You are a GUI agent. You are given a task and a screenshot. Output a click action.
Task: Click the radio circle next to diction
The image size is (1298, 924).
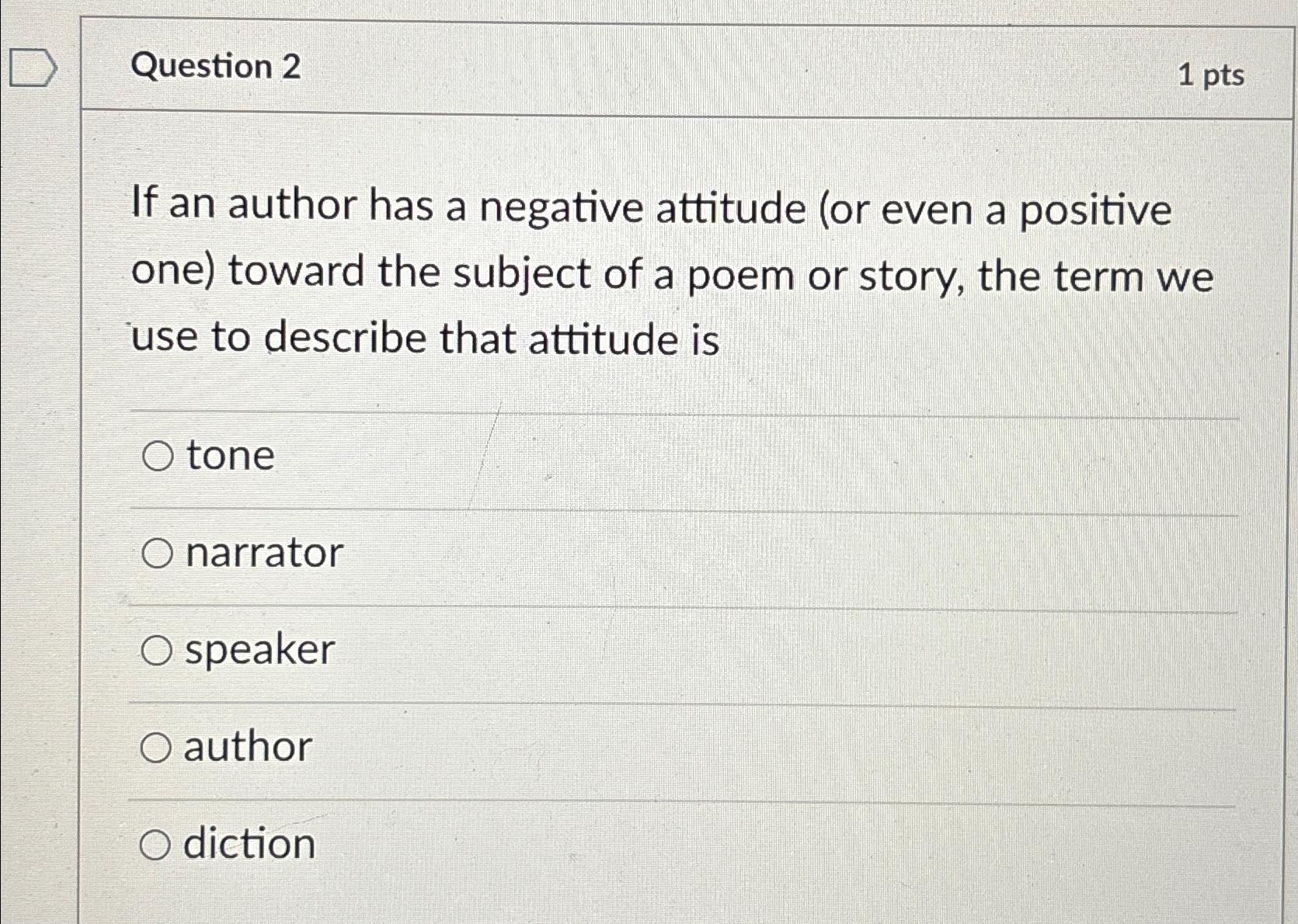158,846
